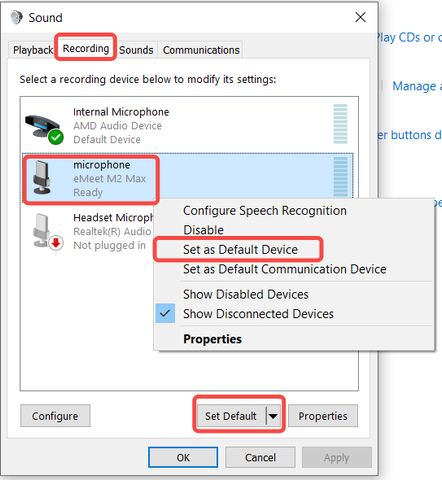Expand the Set Default dropdown arrow

(273, 416)
